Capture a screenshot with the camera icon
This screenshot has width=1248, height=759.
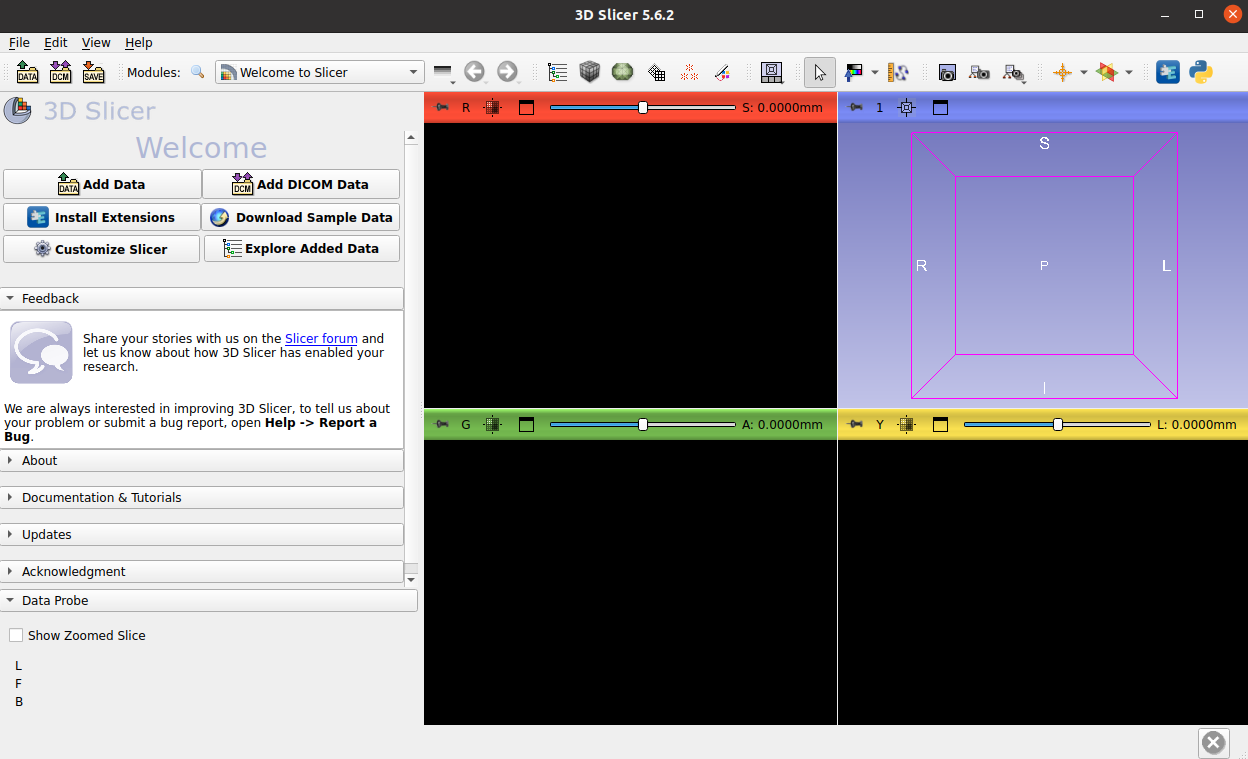click(x=947, y=72)
